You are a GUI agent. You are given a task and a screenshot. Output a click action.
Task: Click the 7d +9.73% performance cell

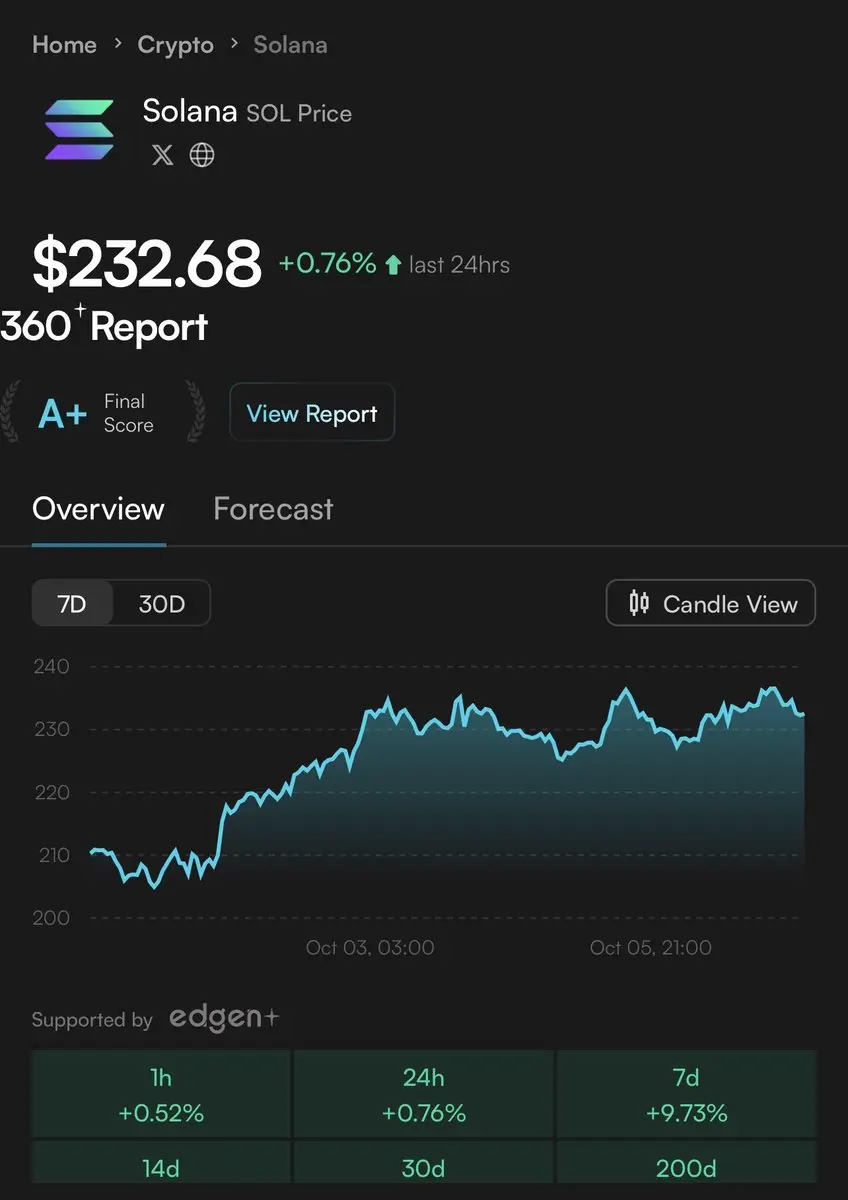click(x=686, y=1095)
